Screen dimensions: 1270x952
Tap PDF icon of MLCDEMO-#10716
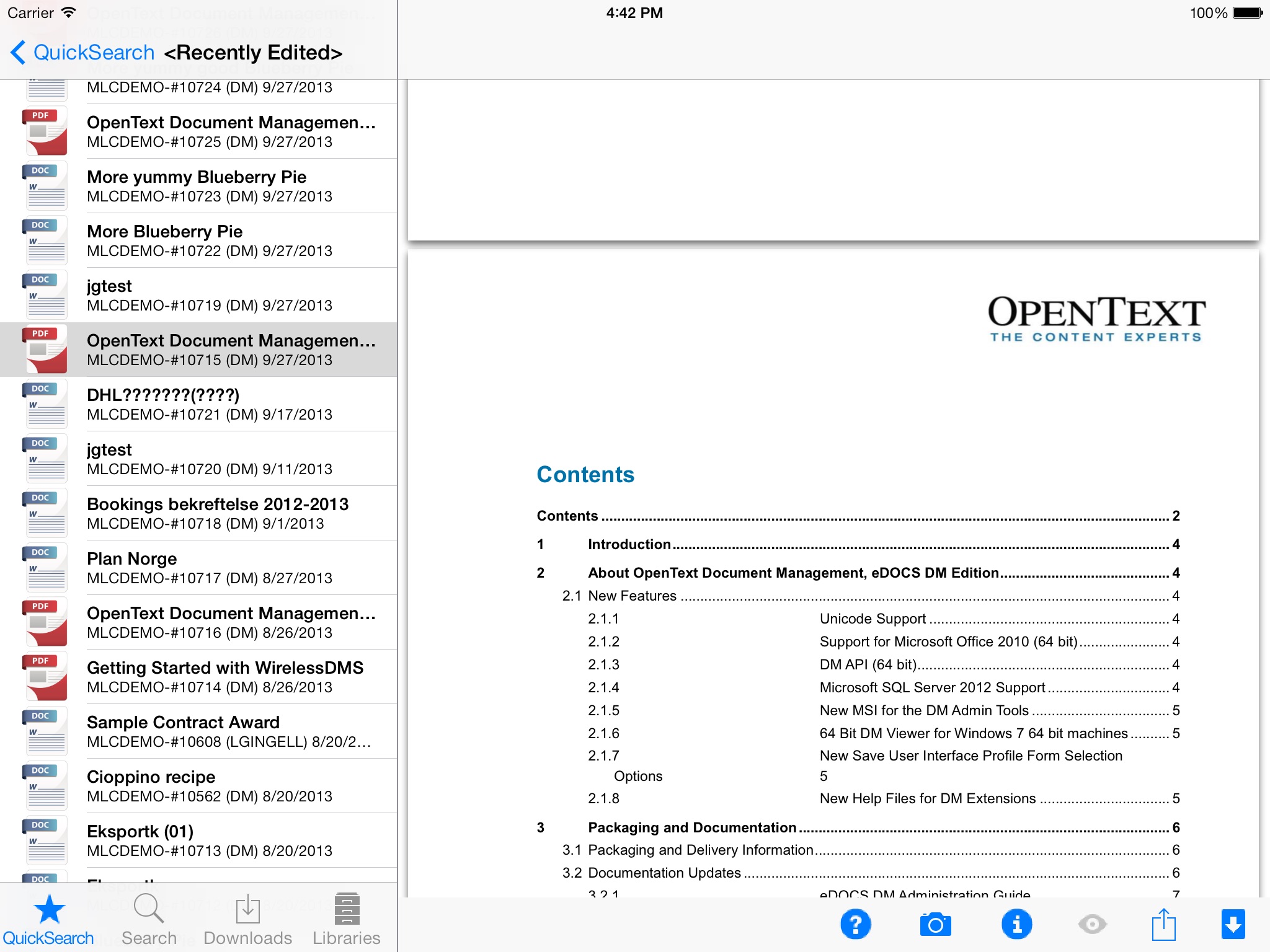click(x=45, y=622)
